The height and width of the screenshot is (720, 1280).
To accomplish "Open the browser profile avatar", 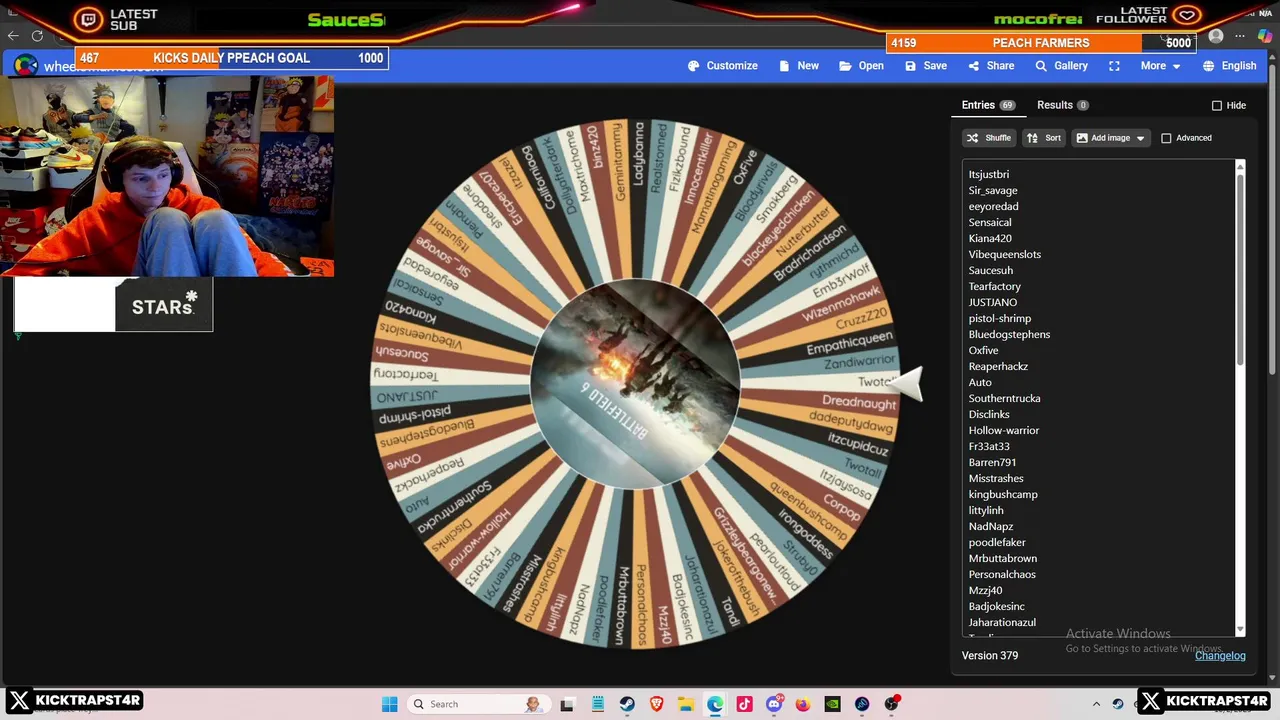I will tap(1216, 36).
